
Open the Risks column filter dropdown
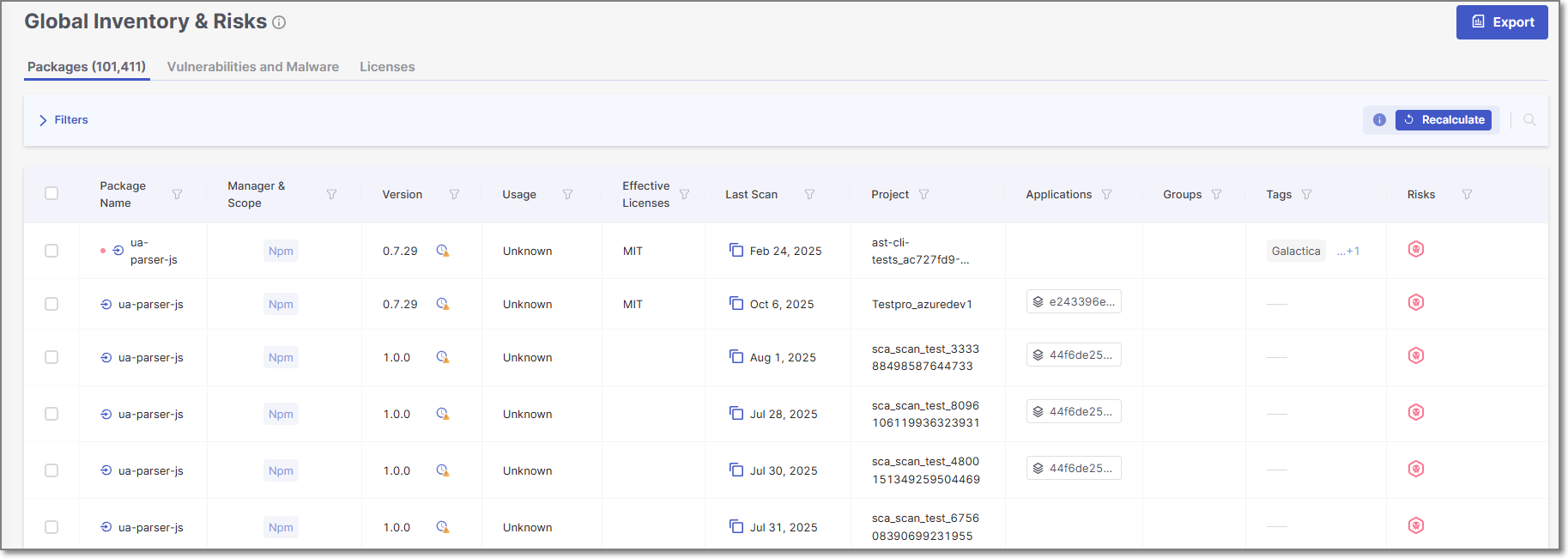point(1467,195)
